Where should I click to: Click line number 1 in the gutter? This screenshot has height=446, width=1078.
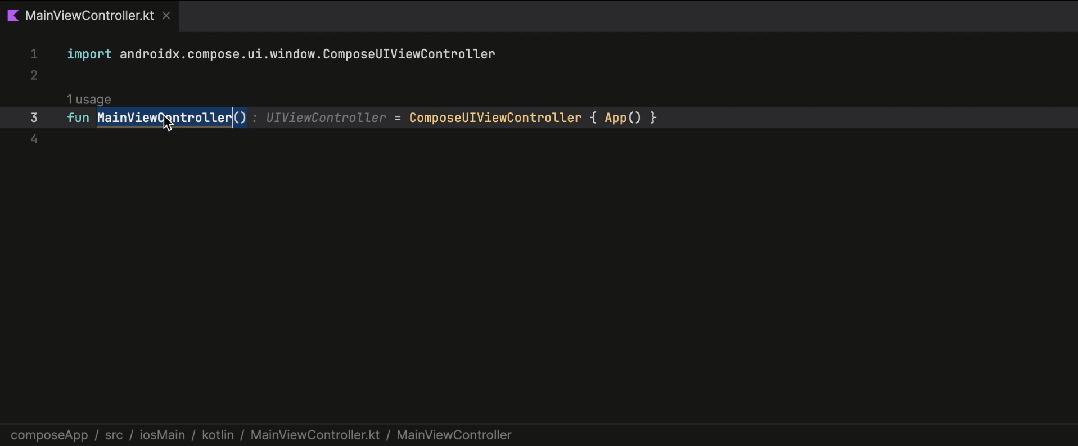(34, 54)
